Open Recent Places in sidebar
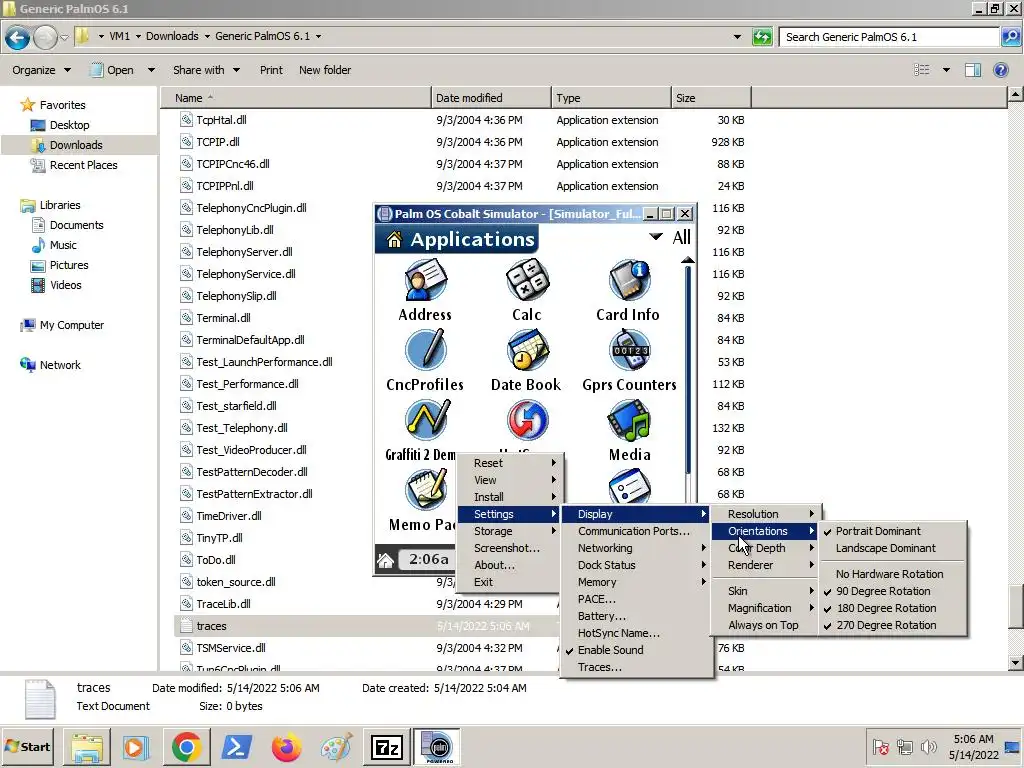This screenshot has height=768, width=1024. (84, 165)
